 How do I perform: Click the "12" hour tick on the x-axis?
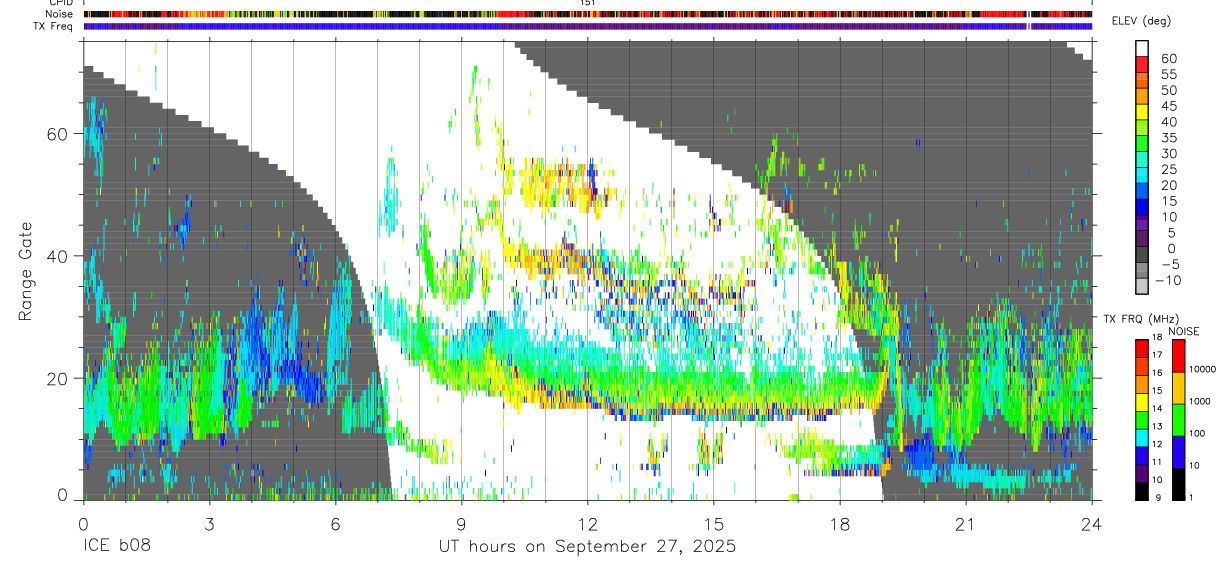tap(587, 524)
